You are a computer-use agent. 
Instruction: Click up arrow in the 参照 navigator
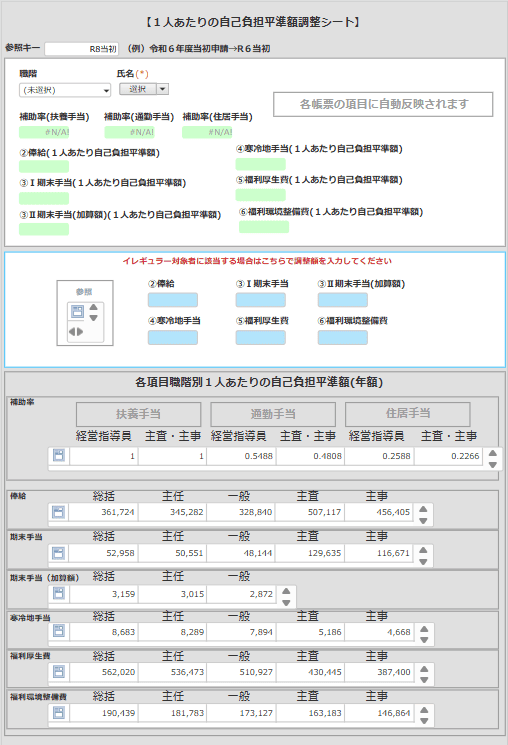(94, 307)
